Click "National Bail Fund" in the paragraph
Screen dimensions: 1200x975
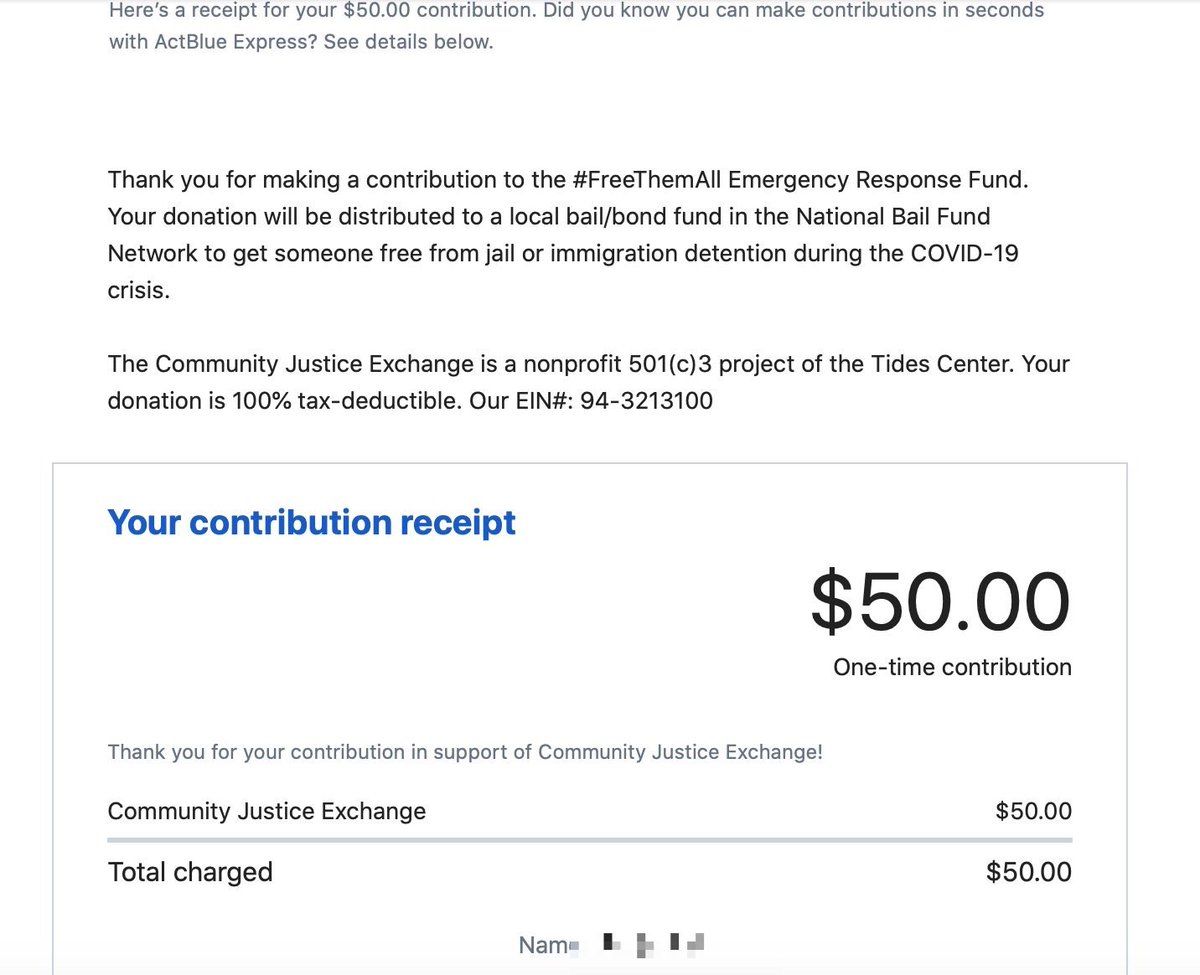tap(893, 216)
